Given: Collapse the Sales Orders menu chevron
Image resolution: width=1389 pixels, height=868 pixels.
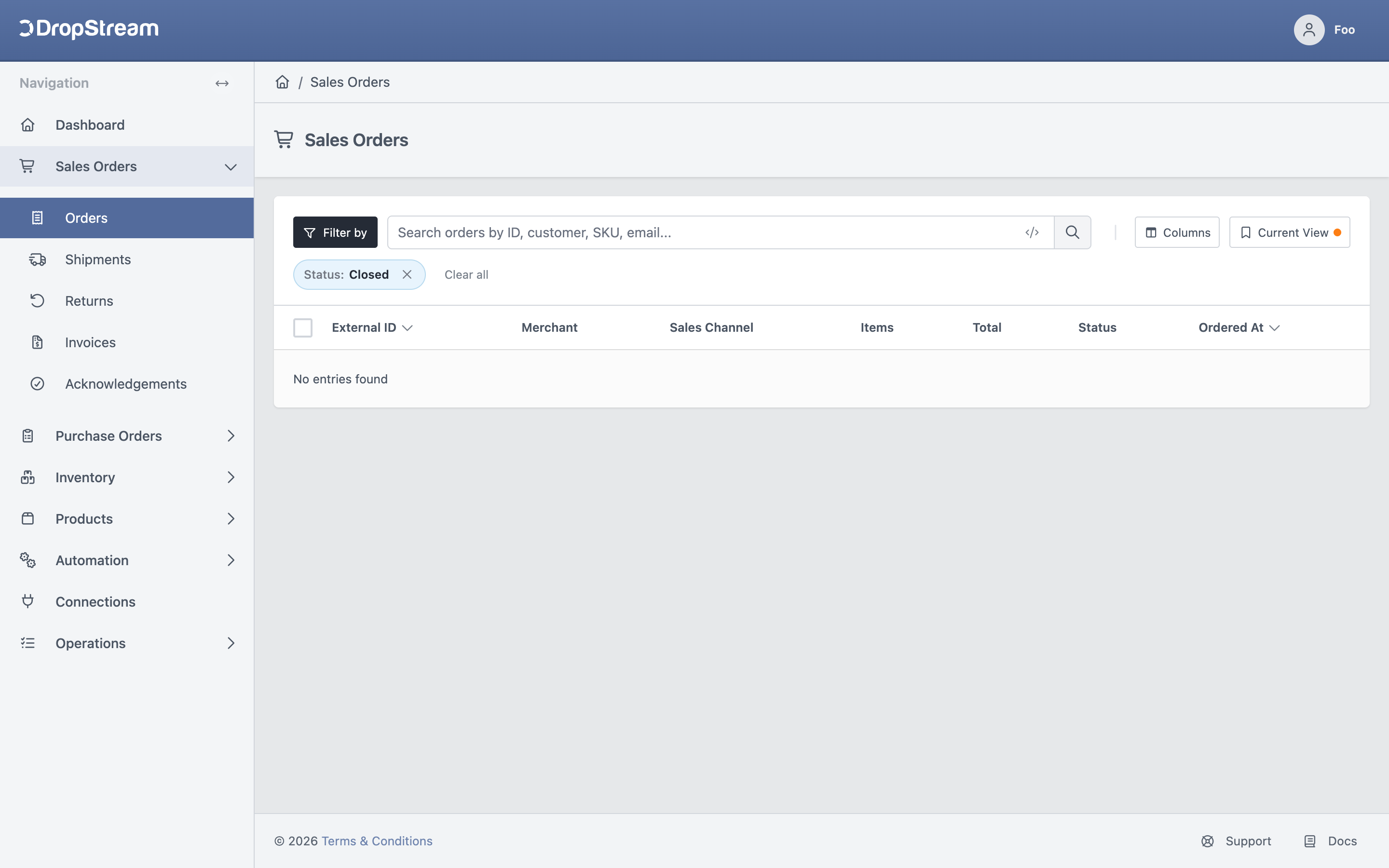Looking at the screenshot, I should [x=231, y=167].
